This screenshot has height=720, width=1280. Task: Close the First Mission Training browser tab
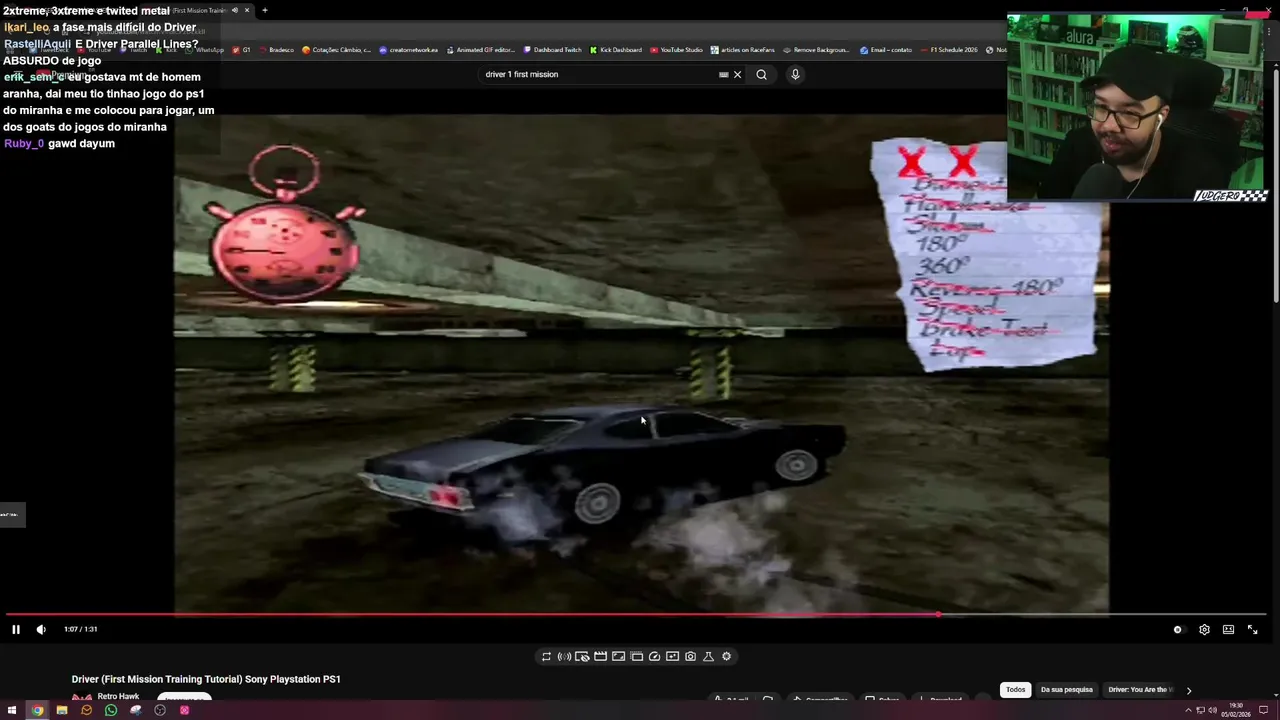pyautogui.click(x=247, y=10)
